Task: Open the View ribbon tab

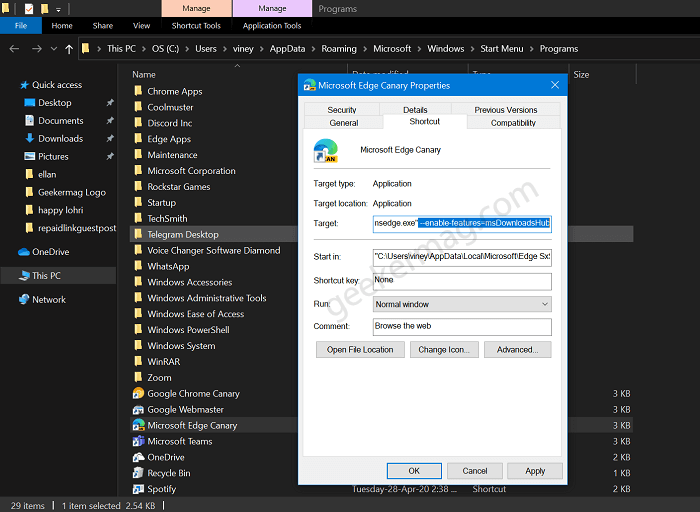Action: (142, 25)
